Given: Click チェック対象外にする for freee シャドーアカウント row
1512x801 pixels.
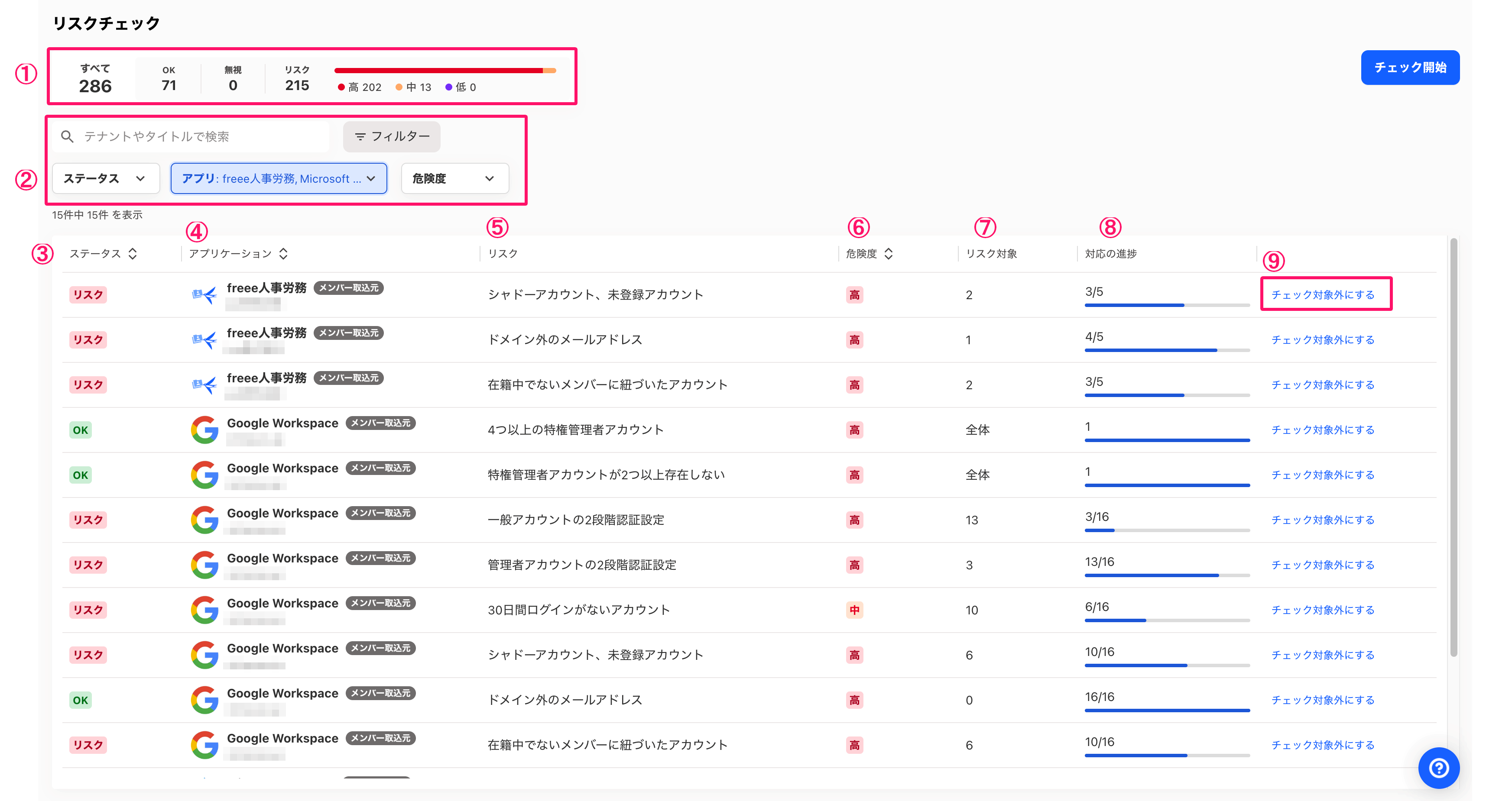Looking at the screenshot, I should click(x=1322, y=294).
